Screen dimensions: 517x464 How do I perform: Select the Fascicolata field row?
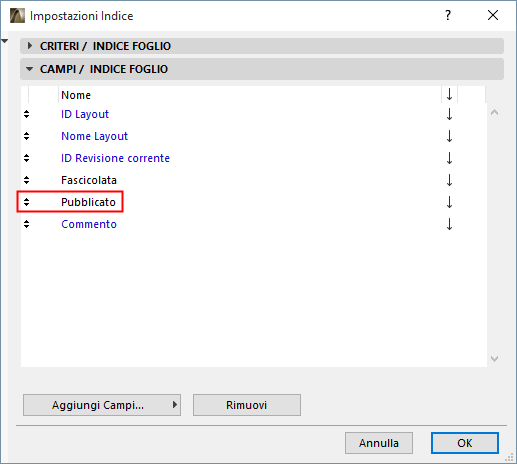253,180
